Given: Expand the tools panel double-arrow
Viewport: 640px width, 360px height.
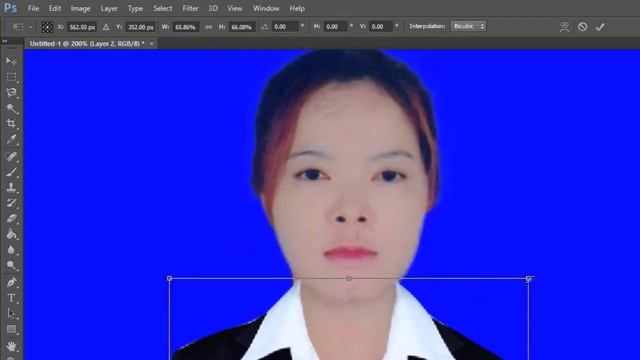Looking at the screenshot, I should (5, 41).
